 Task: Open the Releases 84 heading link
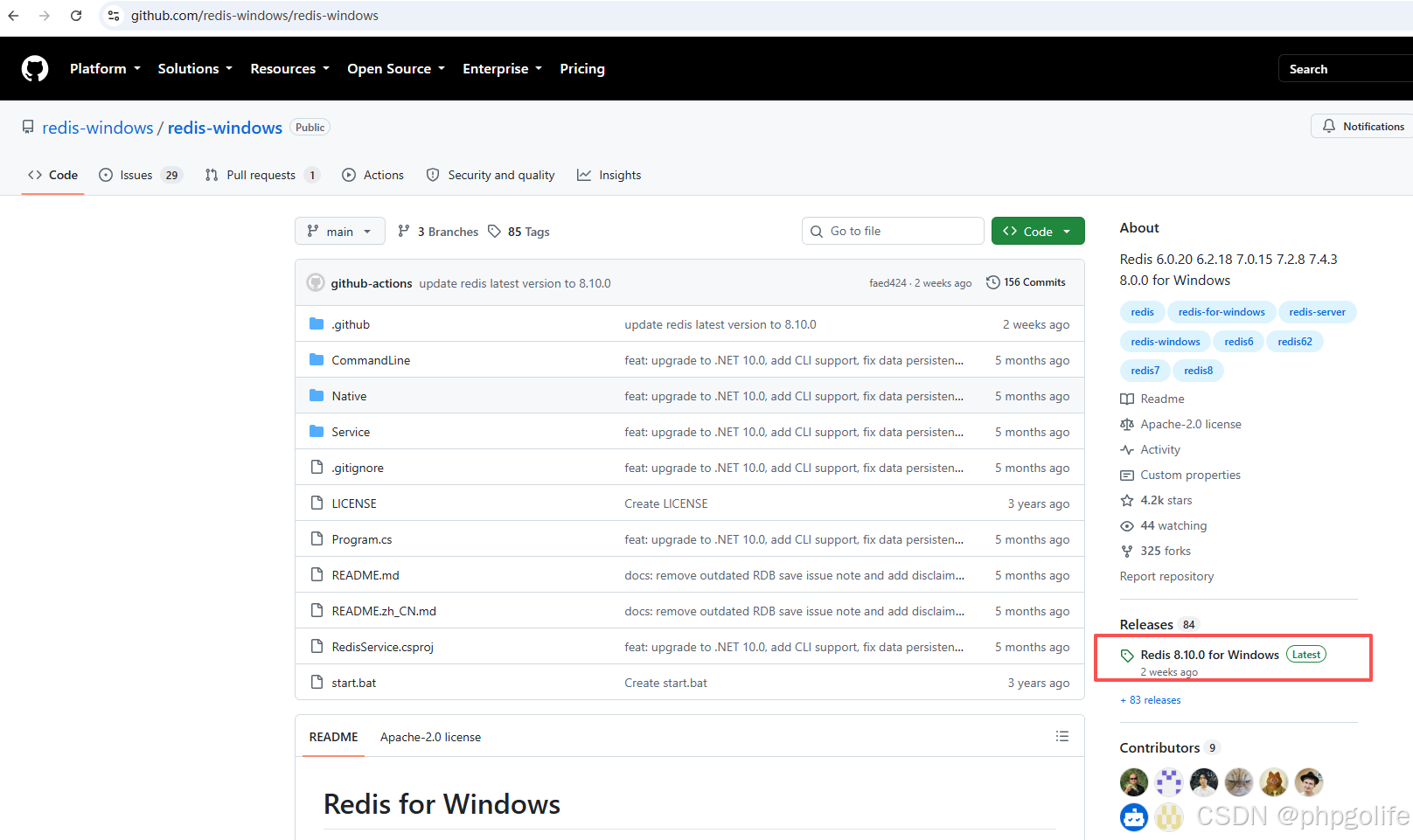tap(1158, 625)
